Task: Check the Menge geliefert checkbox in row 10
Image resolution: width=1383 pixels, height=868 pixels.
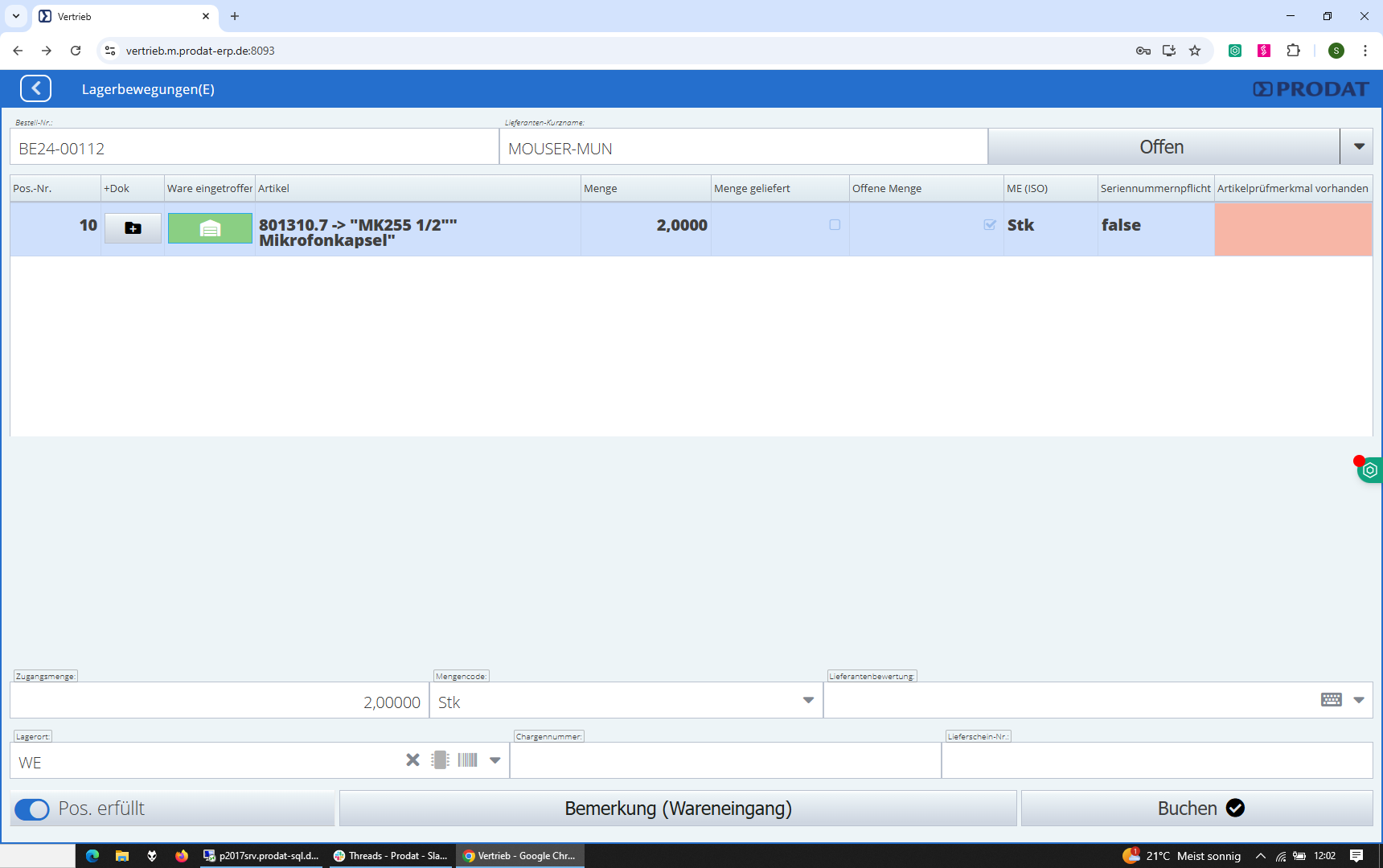Action: pyautogui.click(x=835, y=225)
